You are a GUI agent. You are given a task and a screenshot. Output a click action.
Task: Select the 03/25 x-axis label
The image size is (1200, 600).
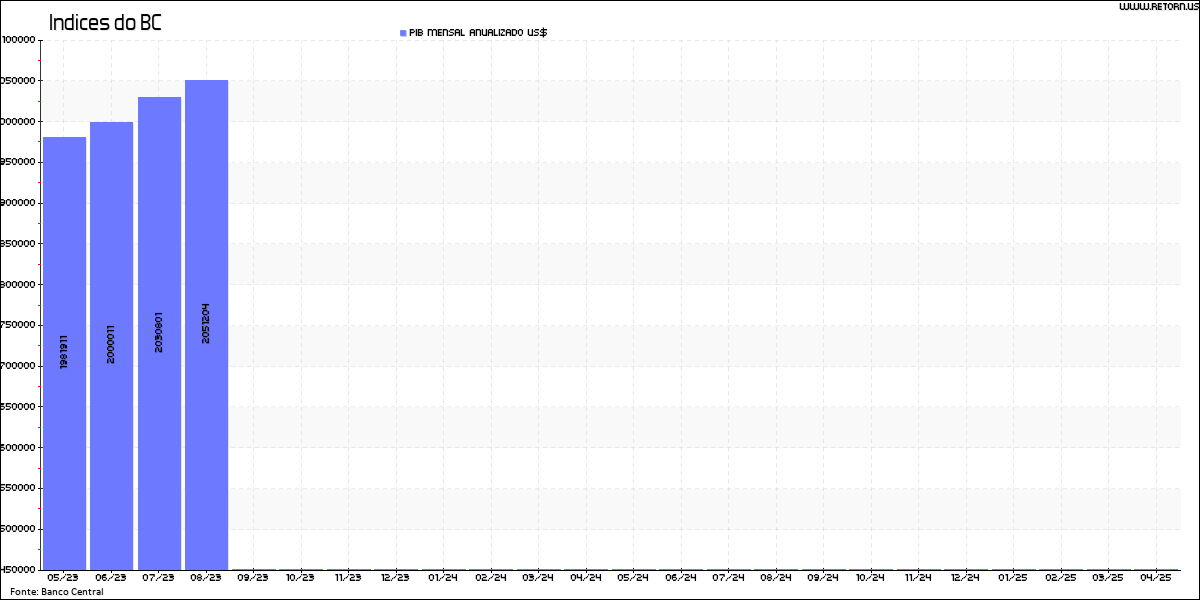pyautogui.click(x=1108, y=577)
